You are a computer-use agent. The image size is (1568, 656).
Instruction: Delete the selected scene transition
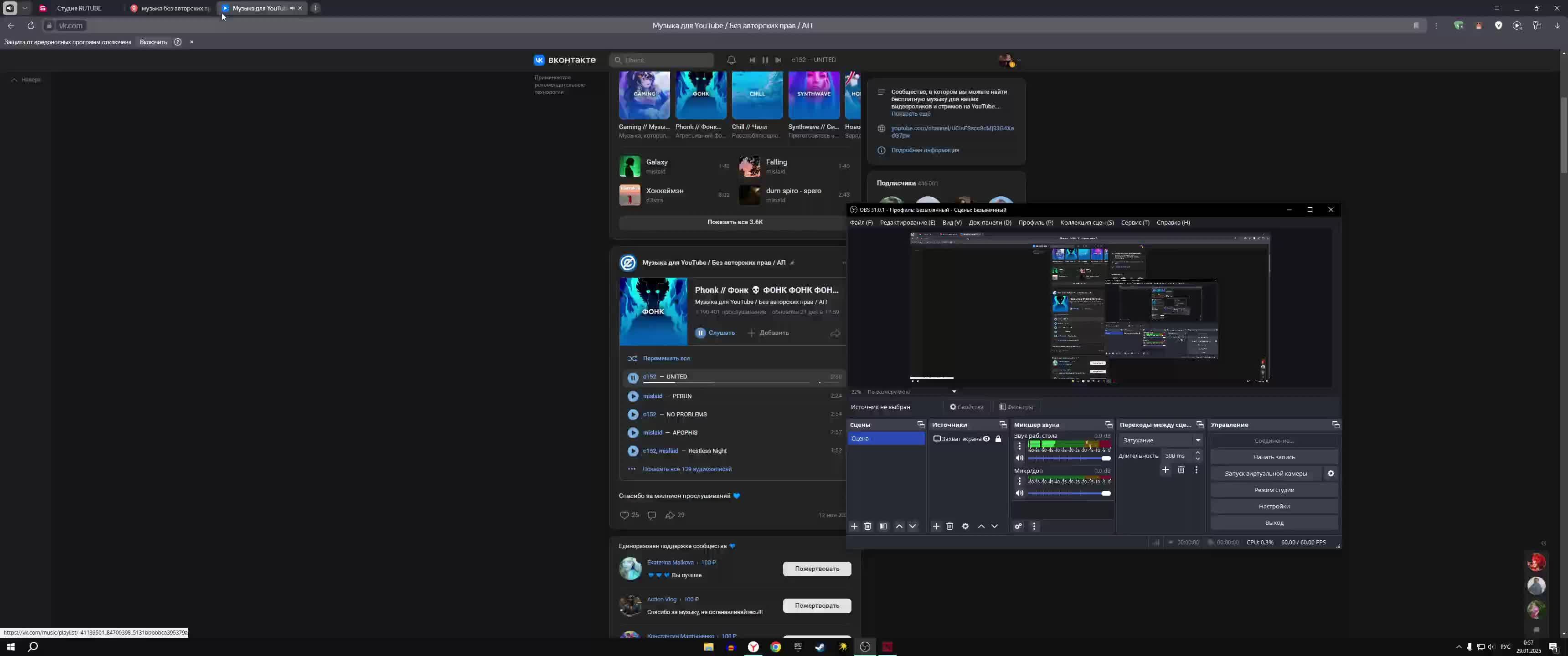pos(1181,470)
